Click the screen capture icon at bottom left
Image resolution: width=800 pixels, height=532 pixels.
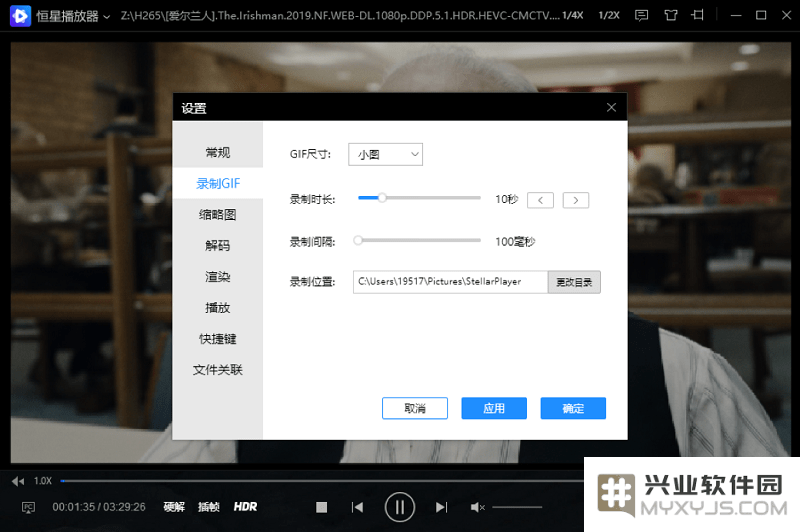click(x=28, y=507)
